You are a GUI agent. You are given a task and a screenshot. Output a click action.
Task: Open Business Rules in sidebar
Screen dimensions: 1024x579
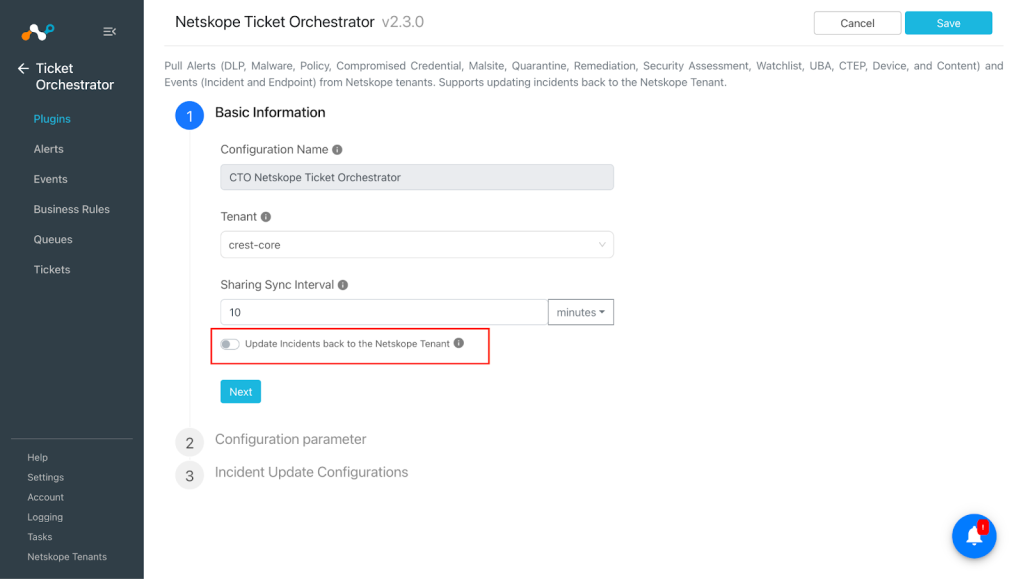[72, 209]
